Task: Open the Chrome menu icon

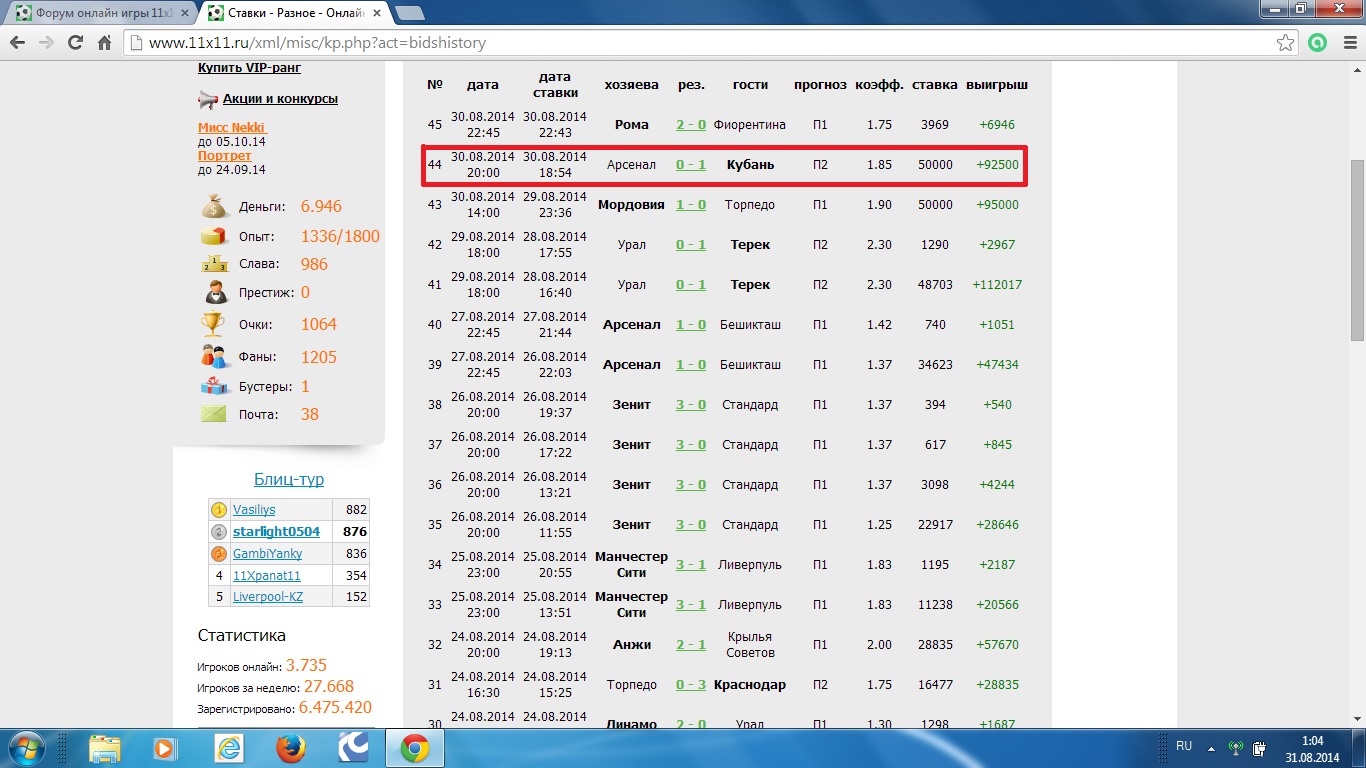Action: pos(1346,43)
